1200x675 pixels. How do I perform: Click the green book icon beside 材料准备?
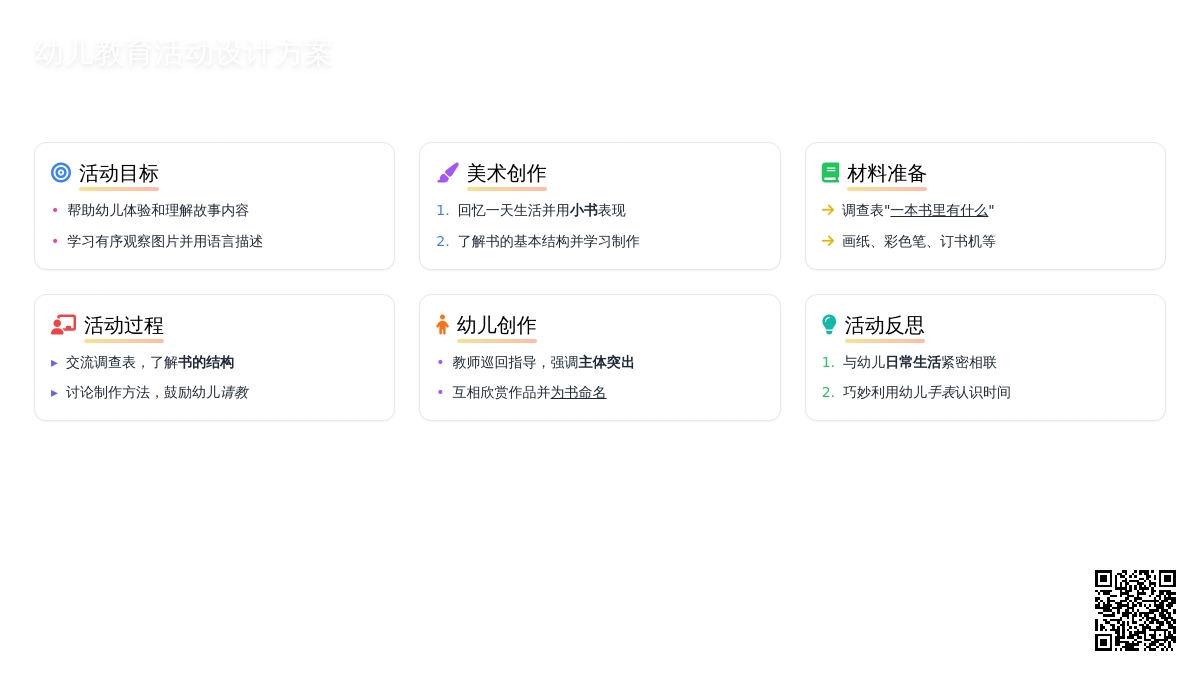pos(830,172)
